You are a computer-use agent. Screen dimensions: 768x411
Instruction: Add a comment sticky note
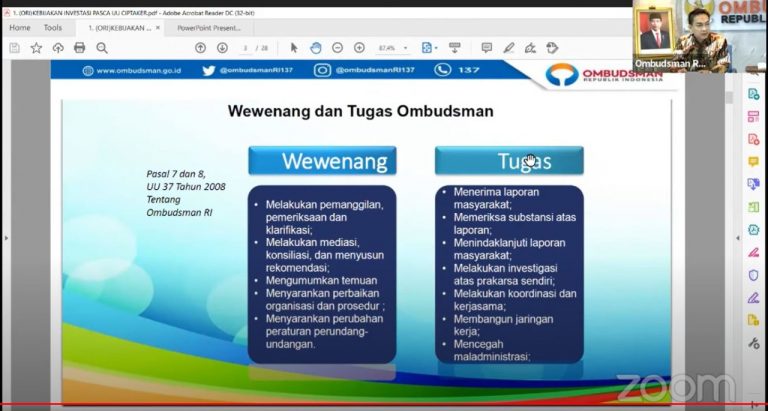click(x=486, y=48)
